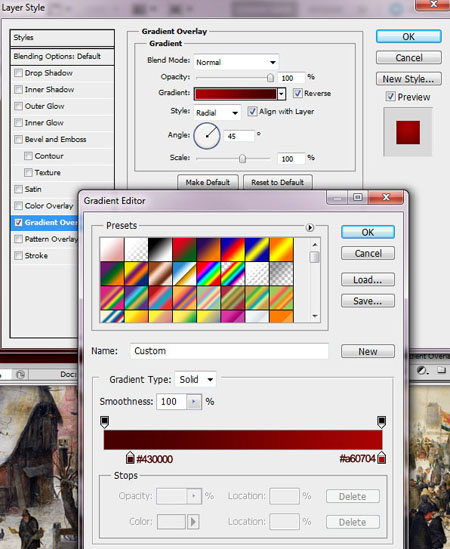Click the left black opacity stop

point(104,422)
